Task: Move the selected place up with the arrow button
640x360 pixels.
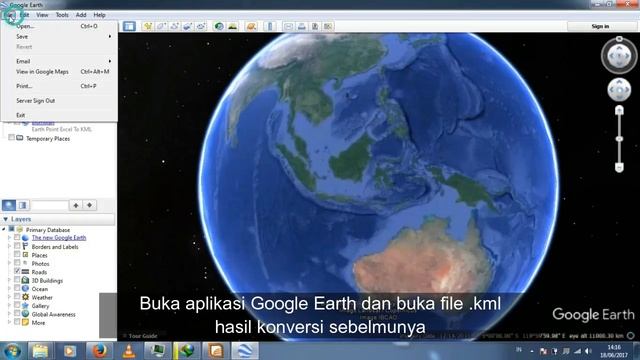Action: (76, 205)
